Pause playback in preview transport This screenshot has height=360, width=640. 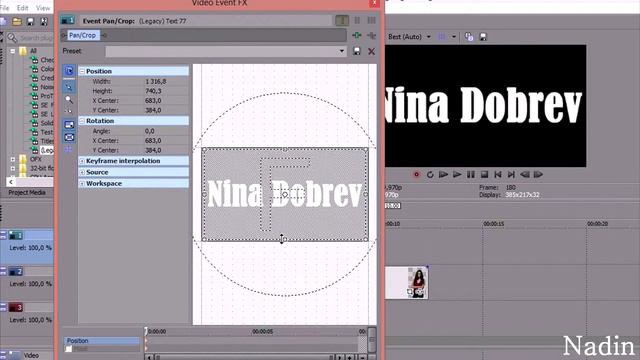pos(471,175)
